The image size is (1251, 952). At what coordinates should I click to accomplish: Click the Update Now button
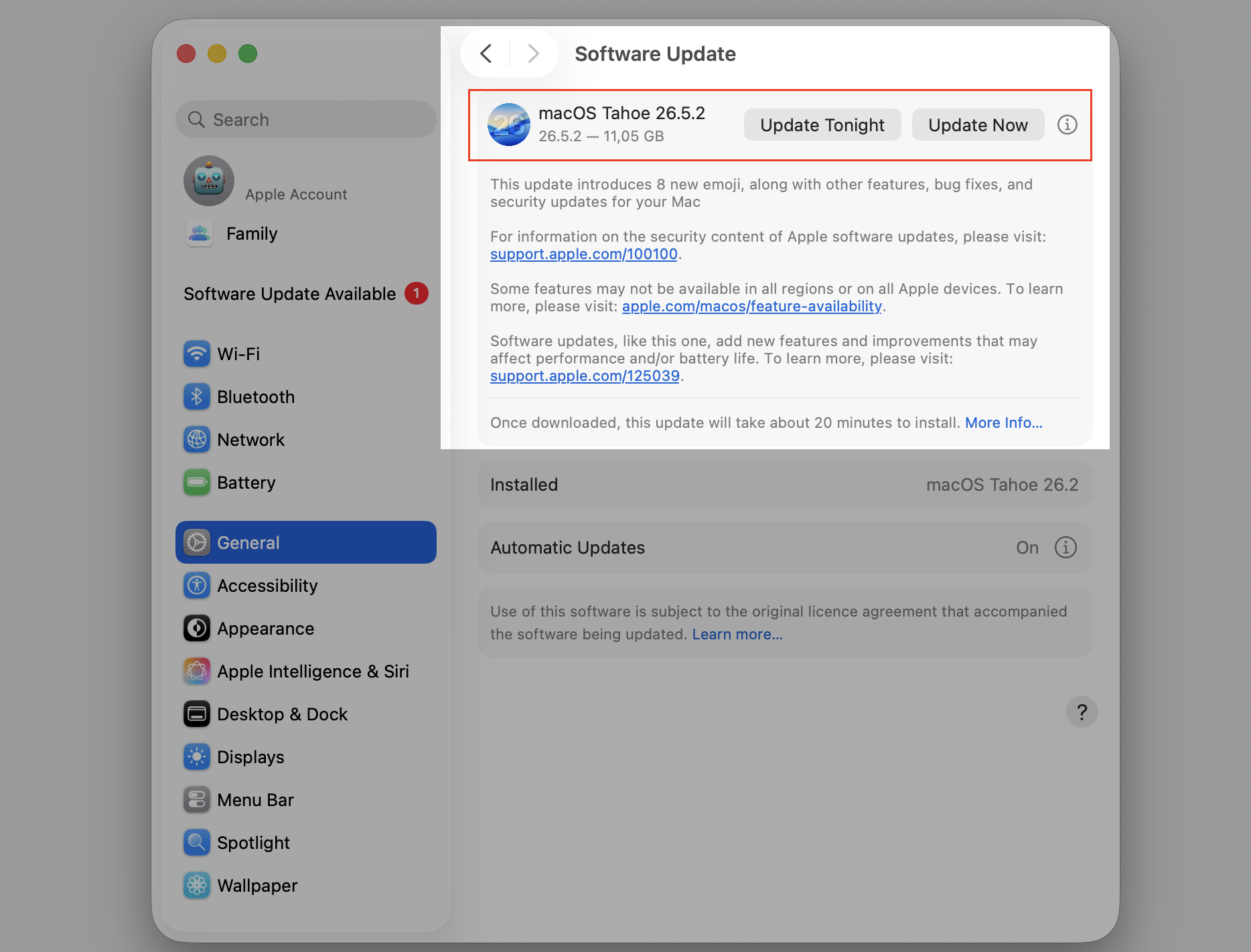(978, 125)
